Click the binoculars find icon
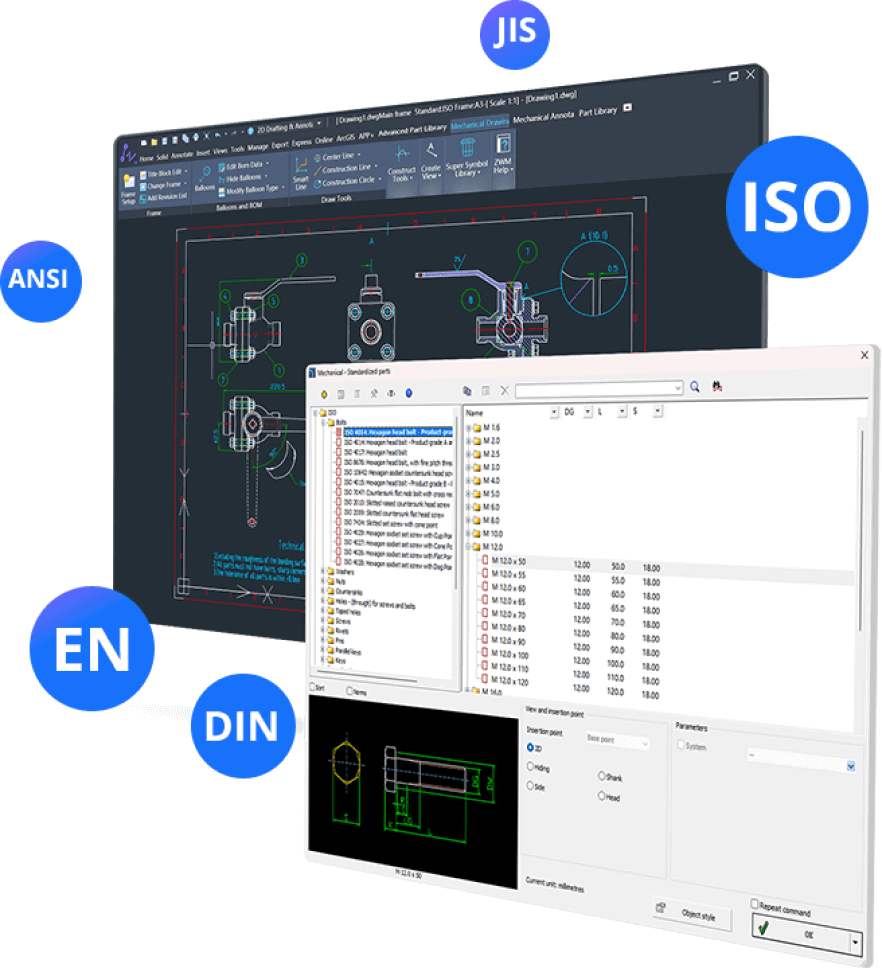 (717, 387)
